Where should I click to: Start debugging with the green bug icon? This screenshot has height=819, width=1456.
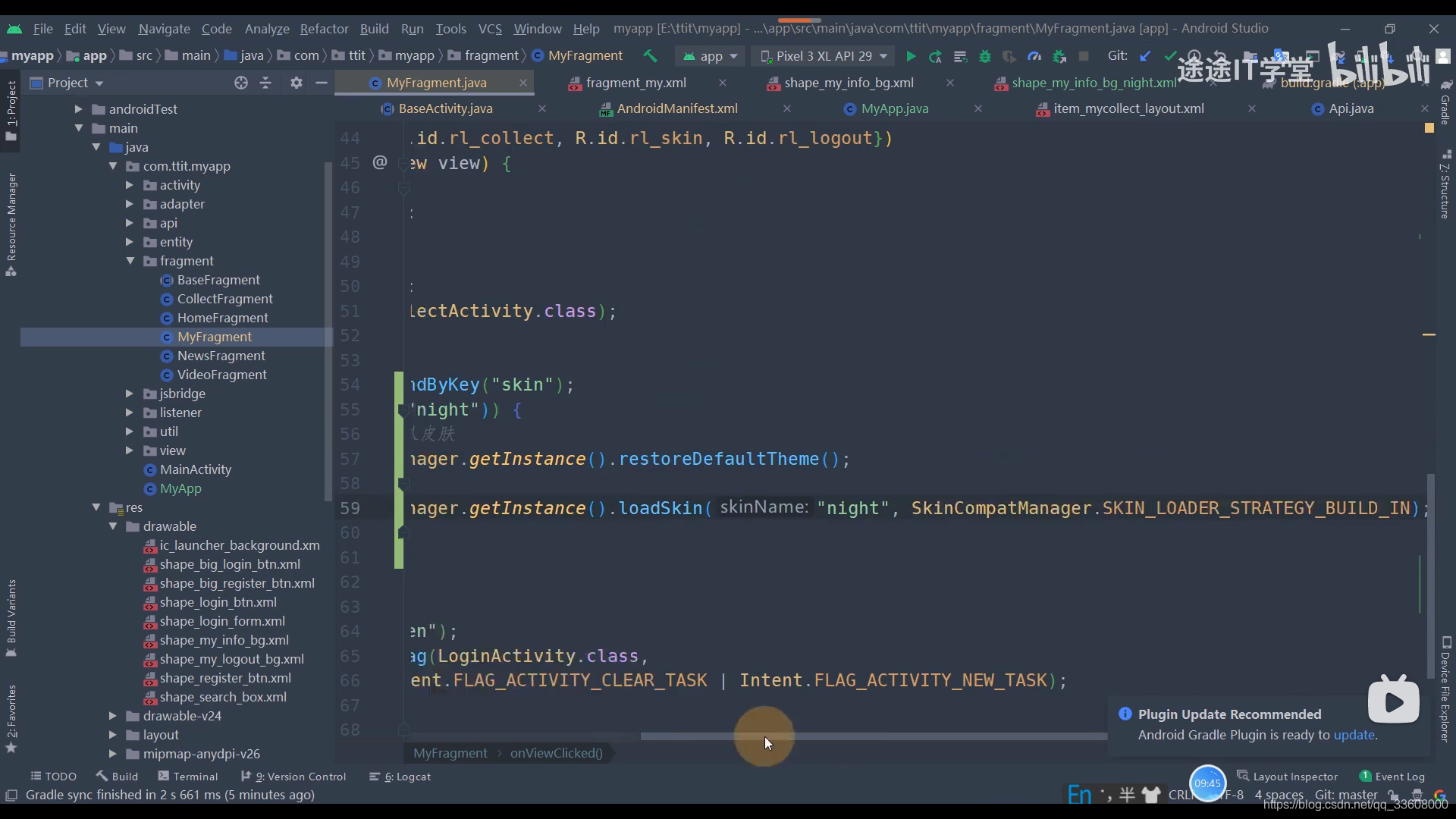click(985, 56)
